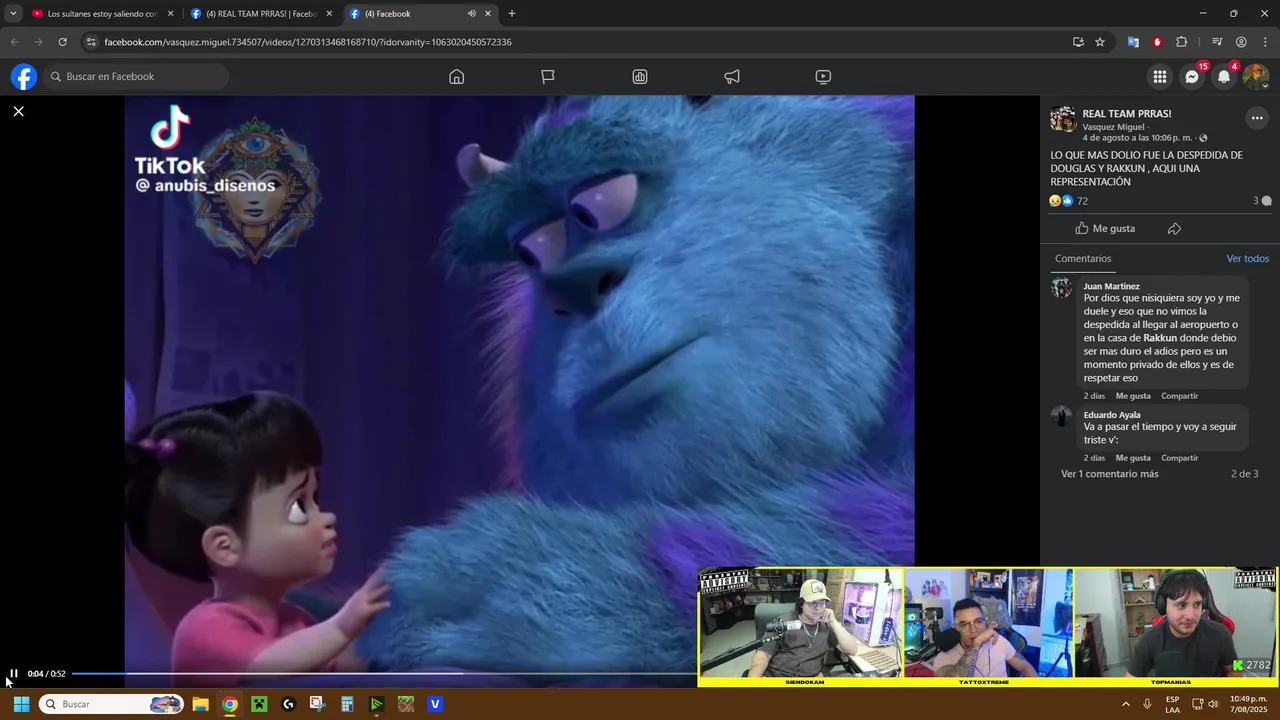Open Juan Martinez commenter profile name
The height and width of the screenshot is (720, 1280).
pyautogui.click(x=1112, y=286)
